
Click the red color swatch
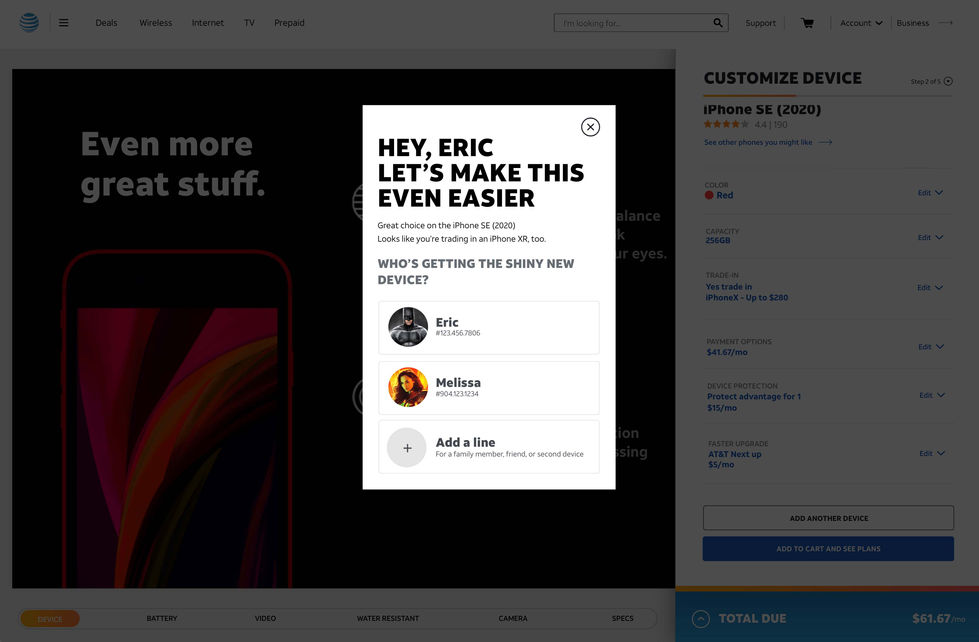709,195
